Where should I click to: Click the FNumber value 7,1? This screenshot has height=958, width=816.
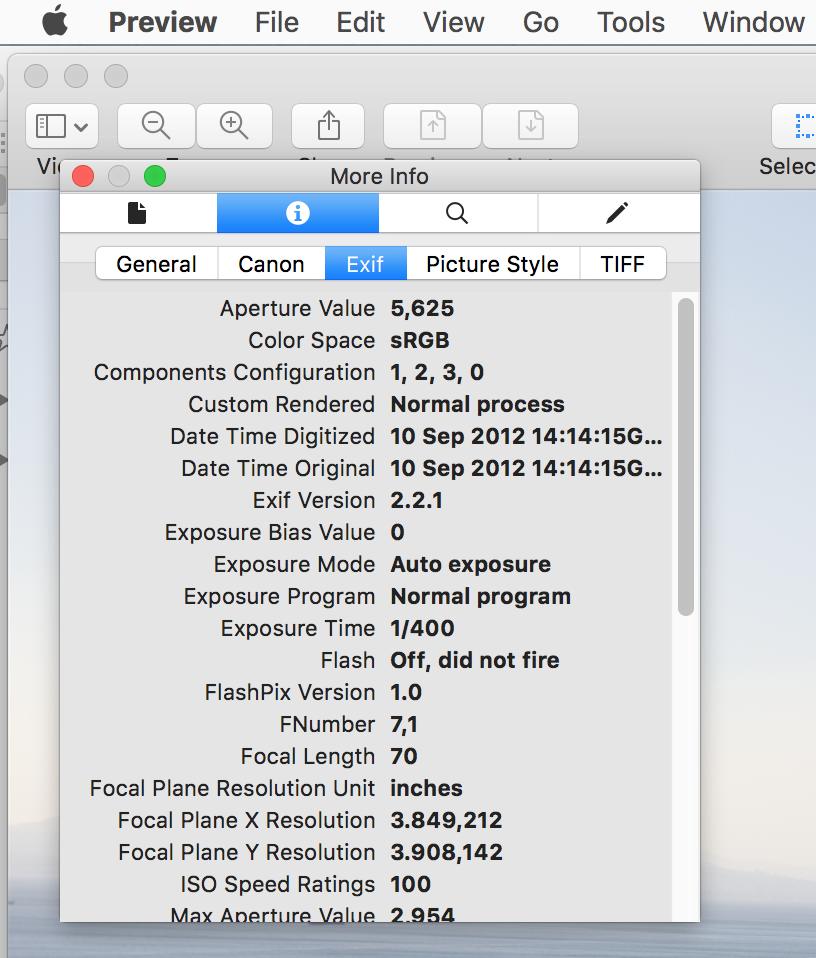coord(404,725)
